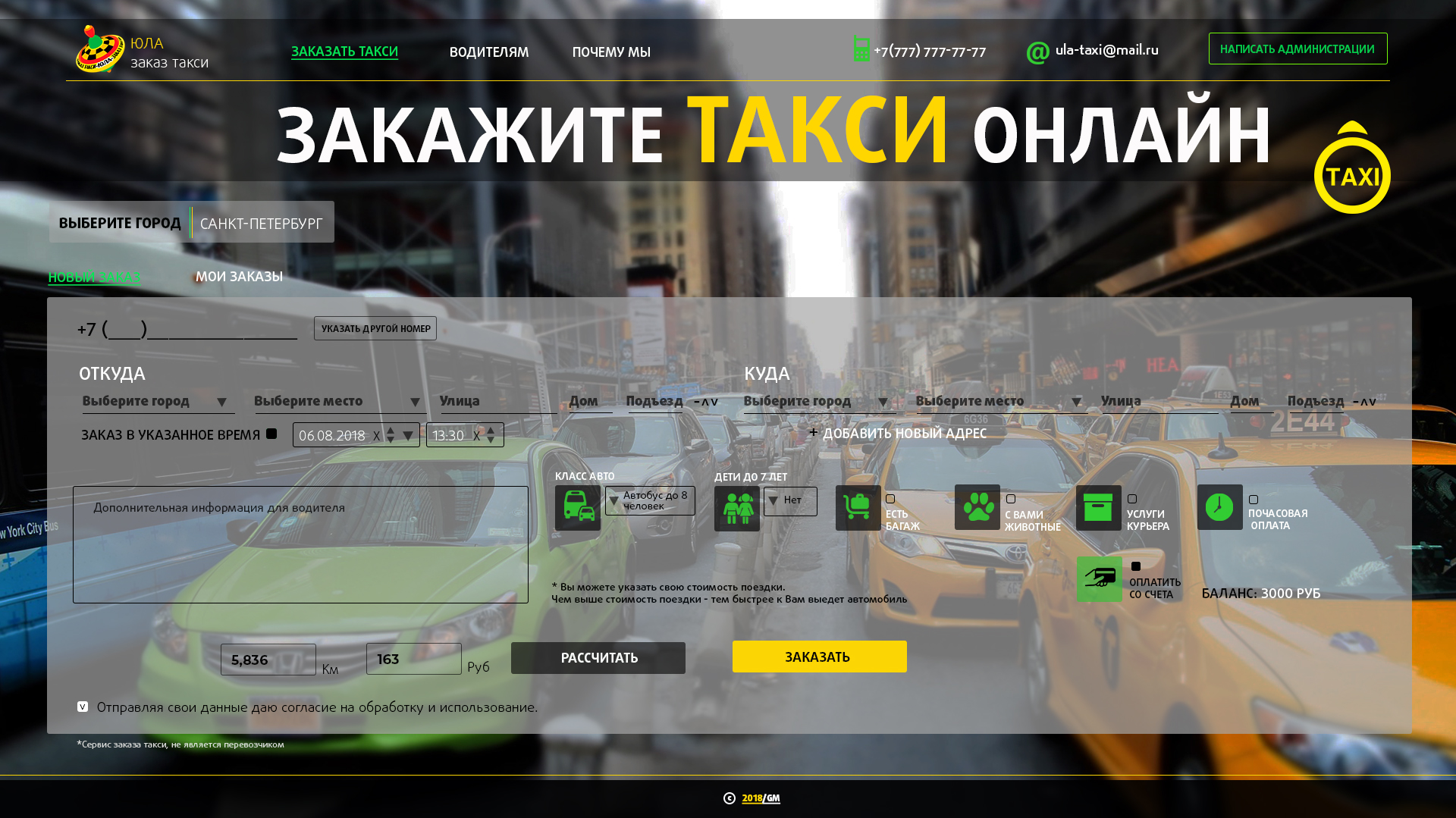Screen dimensions: 1456x818
Task: Click the price field showing 163
Action: coord(414,659)
